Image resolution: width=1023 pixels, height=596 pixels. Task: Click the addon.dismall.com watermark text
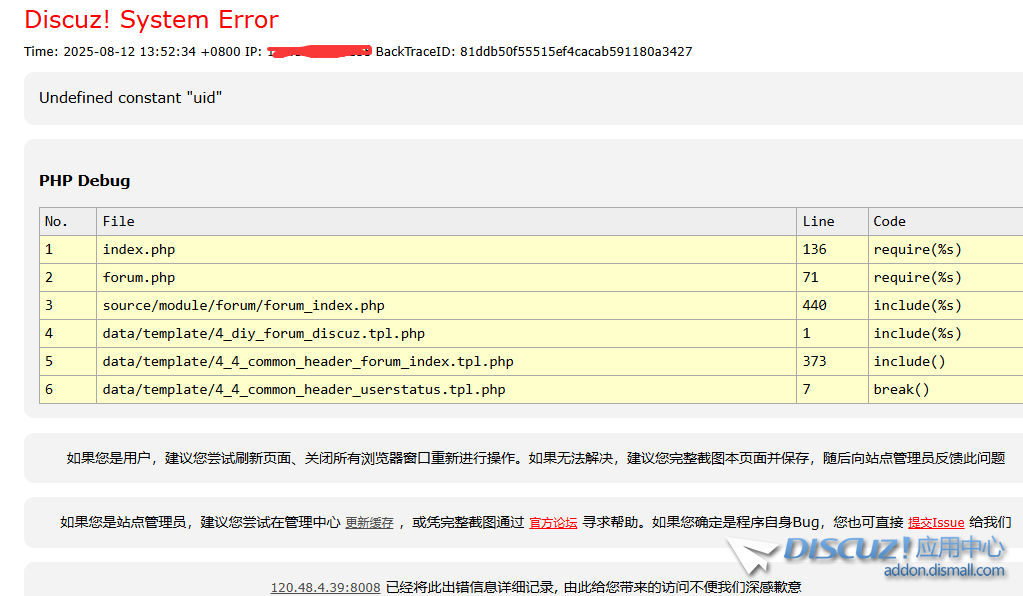click(x=943, y=570)
